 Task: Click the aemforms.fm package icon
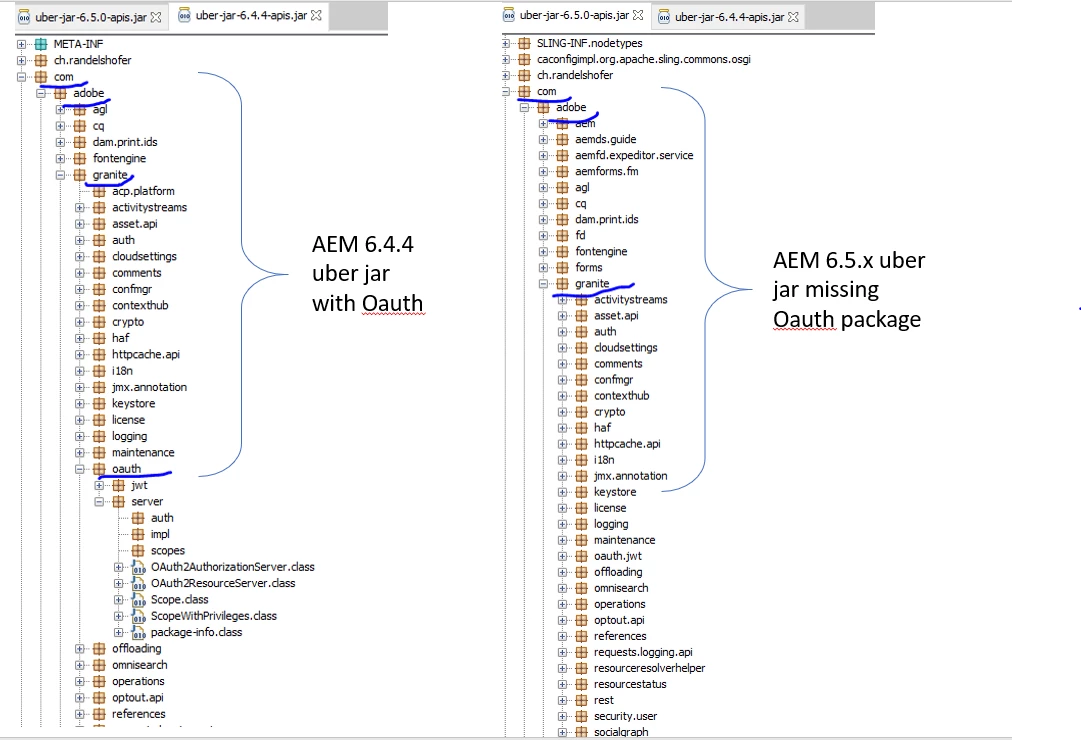(x=563, y=171)
